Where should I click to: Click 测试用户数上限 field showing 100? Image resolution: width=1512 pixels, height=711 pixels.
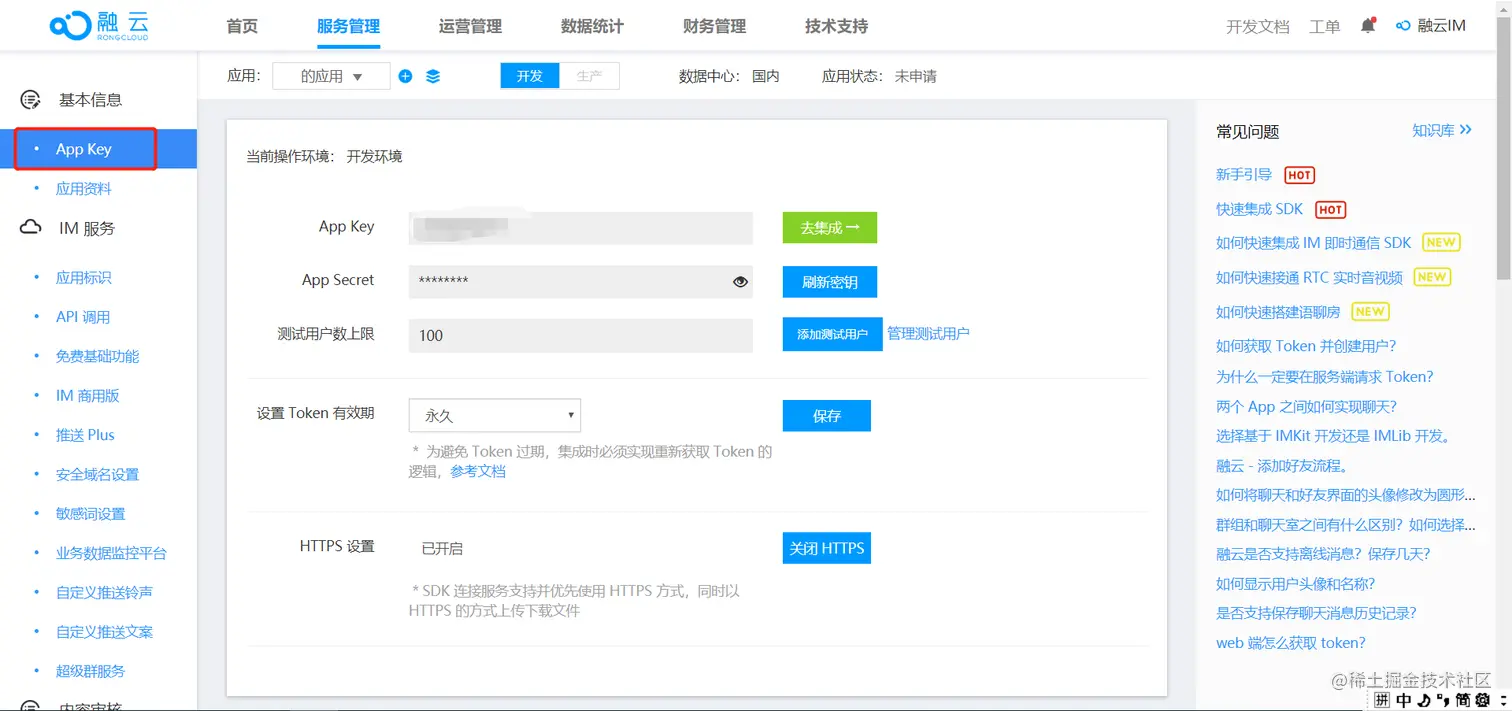580,335
